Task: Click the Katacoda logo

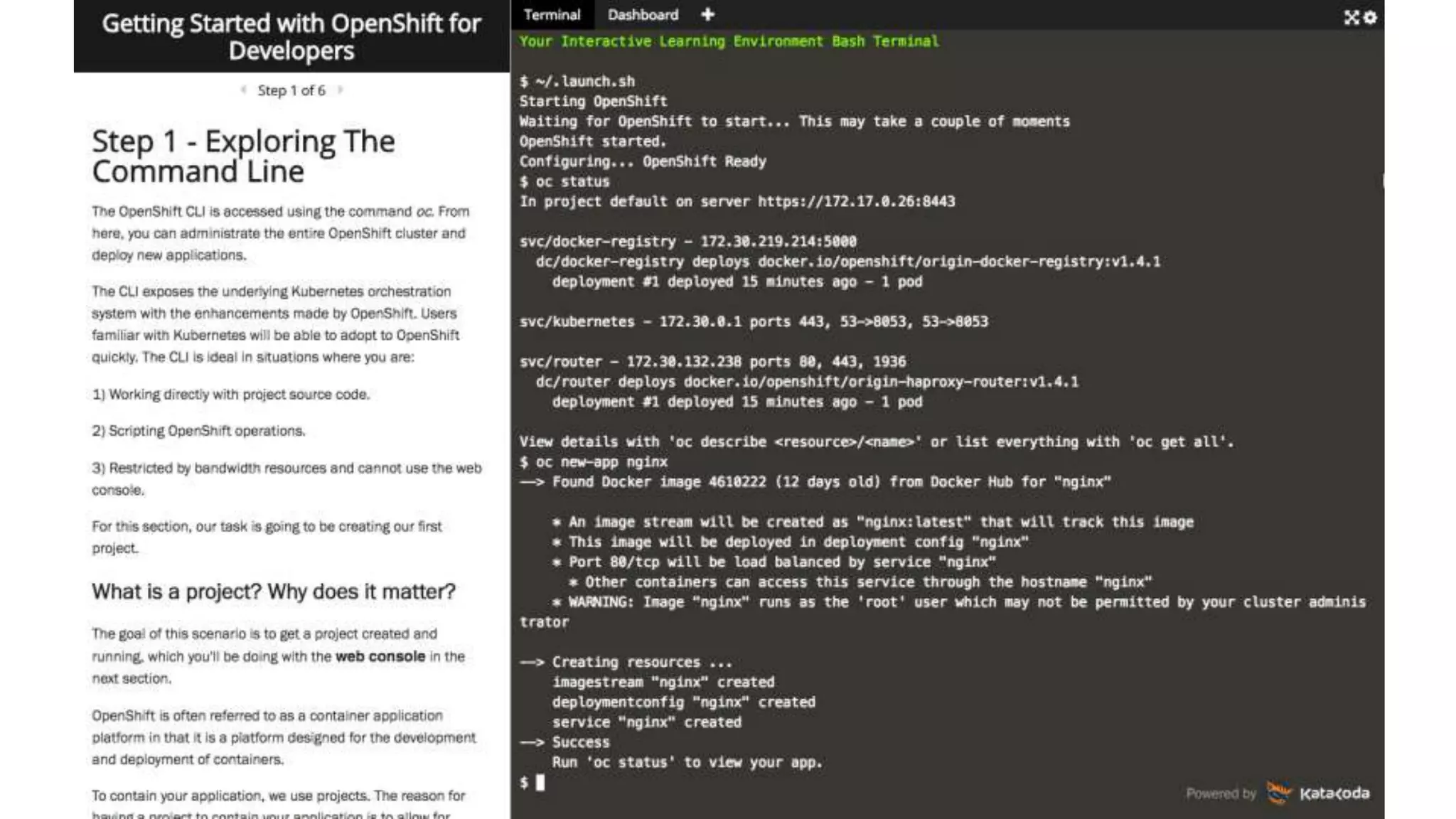Action: click(1319, 793)
